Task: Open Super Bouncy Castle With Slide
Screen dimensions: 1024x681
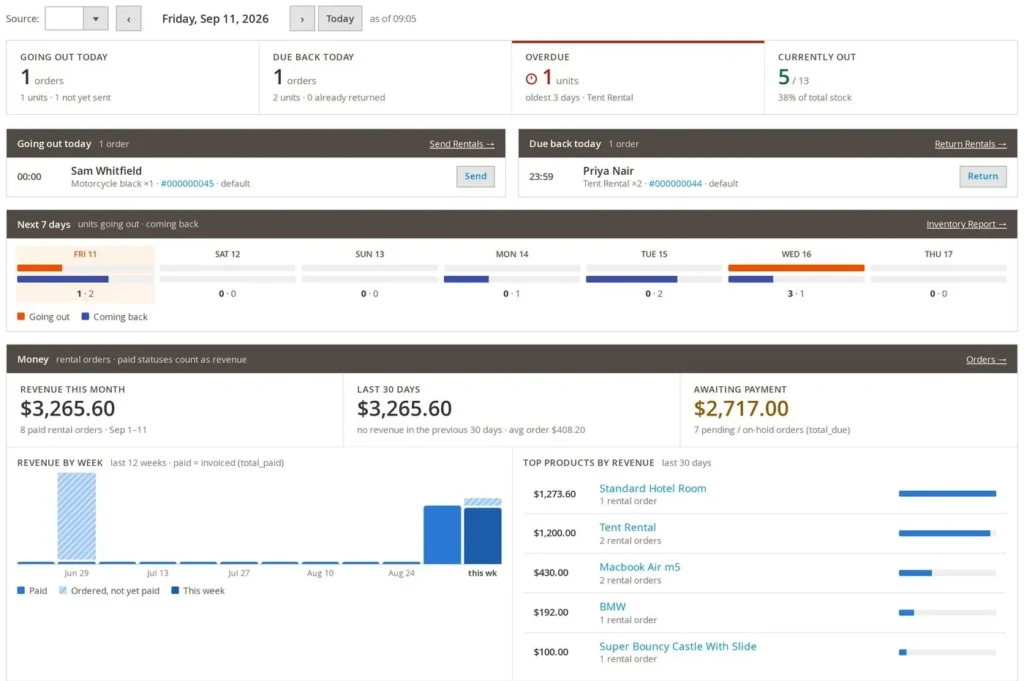Action: coord(678,646)
